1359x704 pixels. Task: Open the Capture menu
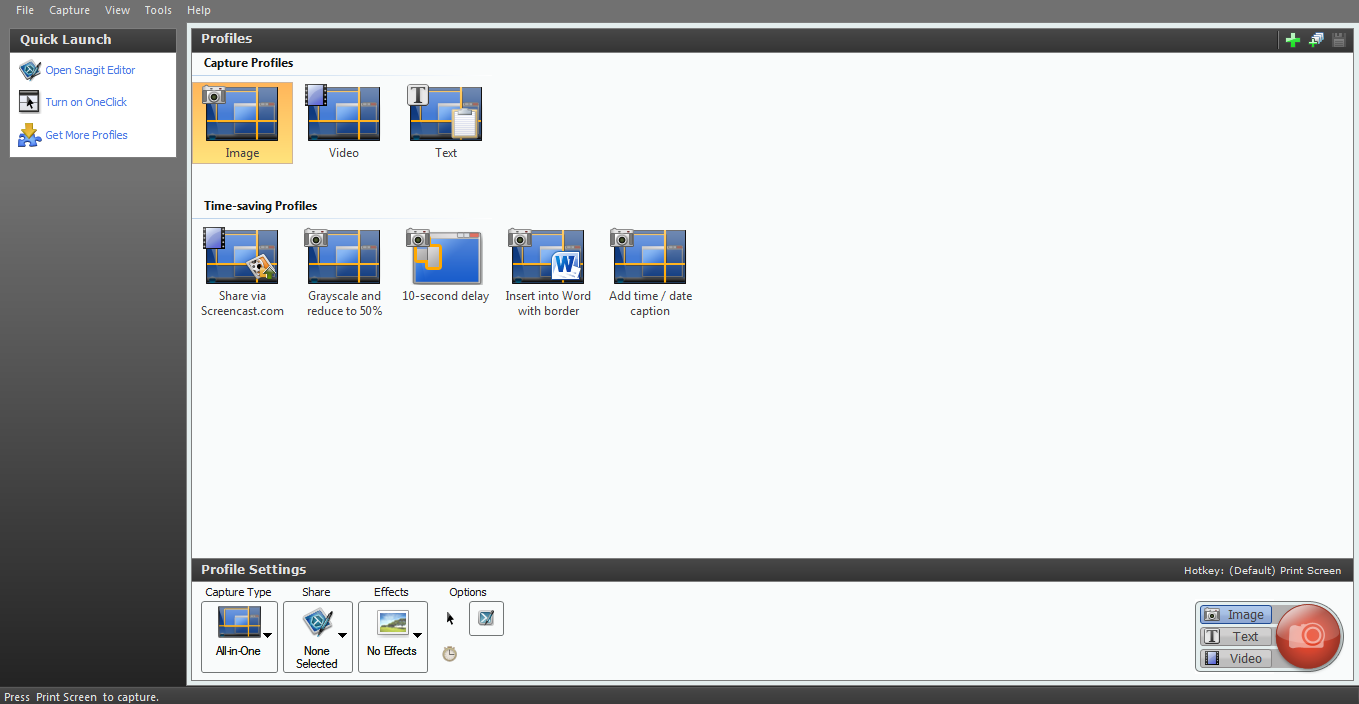[x=69, y=10]
